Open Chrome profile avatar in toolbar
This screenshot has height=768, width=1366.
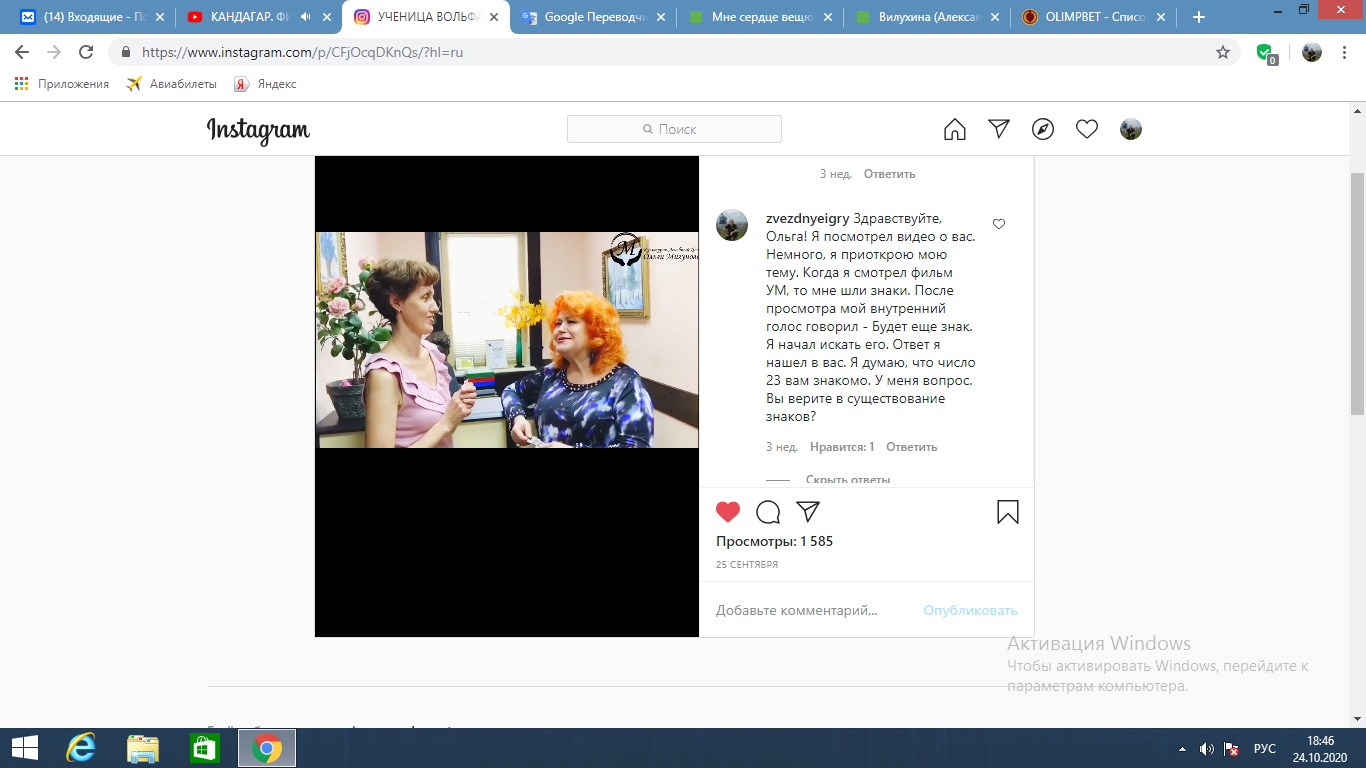click(1312, 52)
